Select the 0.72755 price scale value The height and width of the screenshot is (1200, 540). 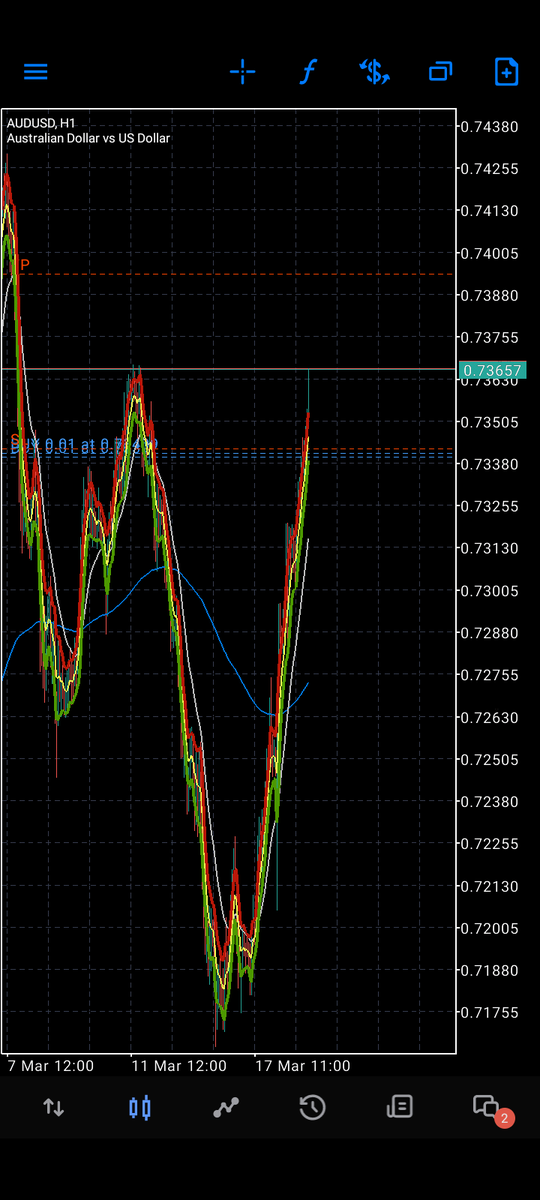[x=490, y=676]
